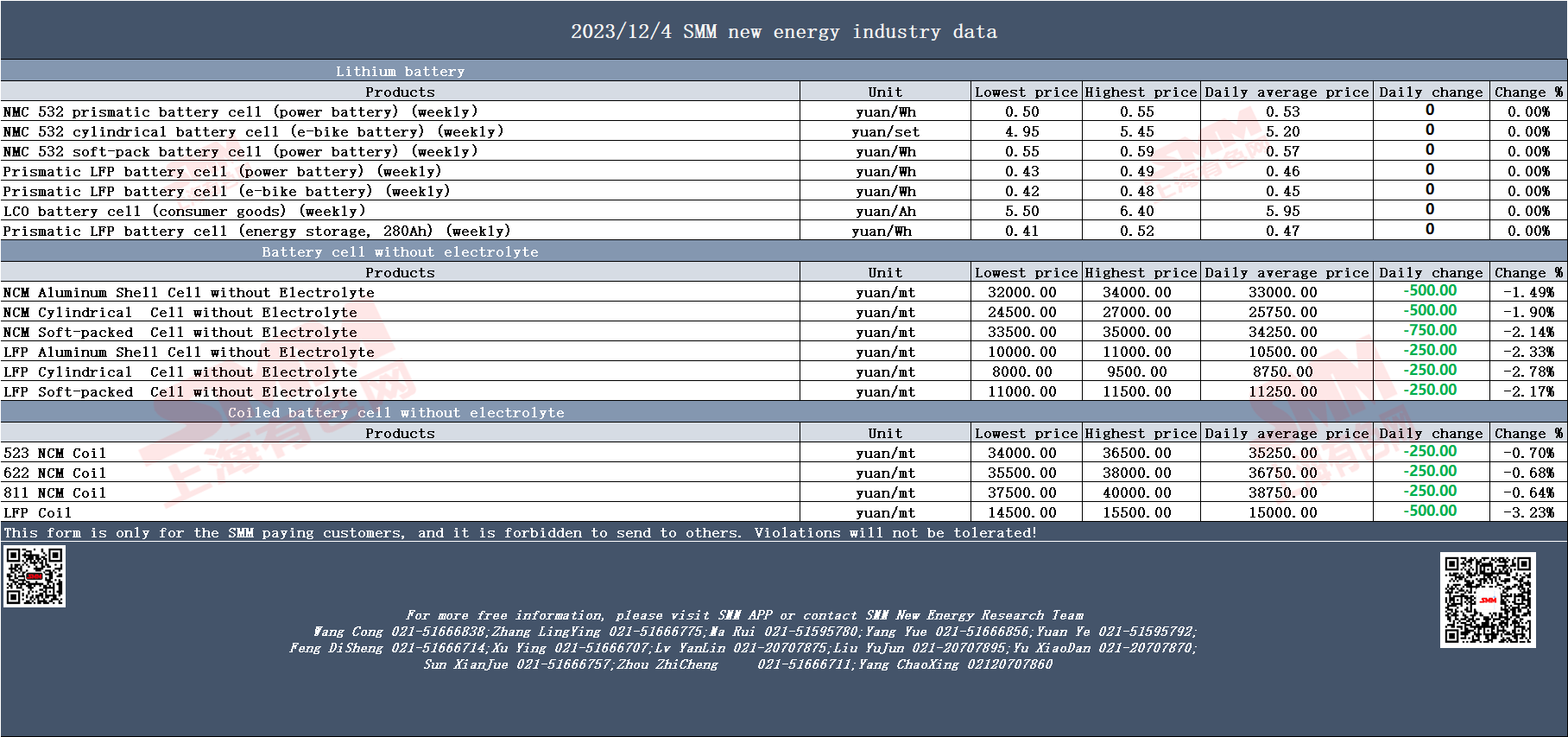This screenshot has height=737, width=1568.
Task: Click the small QR code on the left
Action: (x=35, y=576)
